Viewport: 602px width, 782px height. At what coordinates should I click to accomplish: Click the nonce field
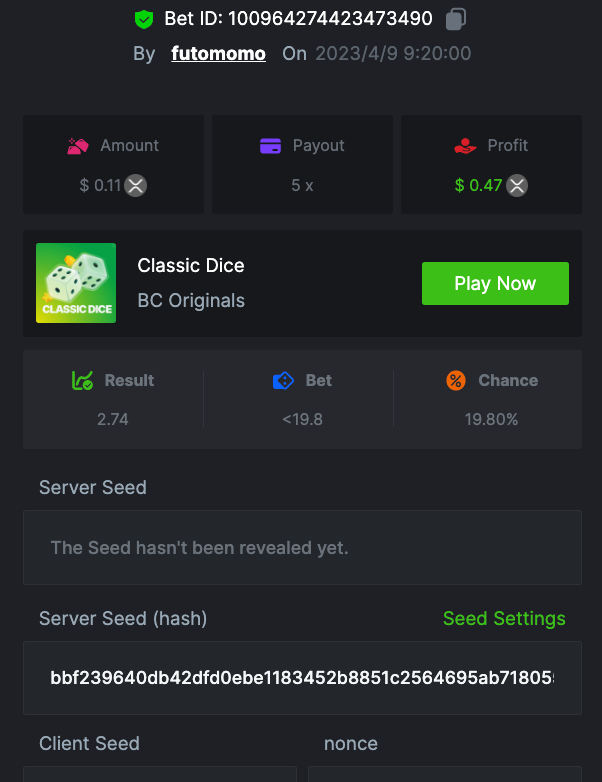point(444,773)
